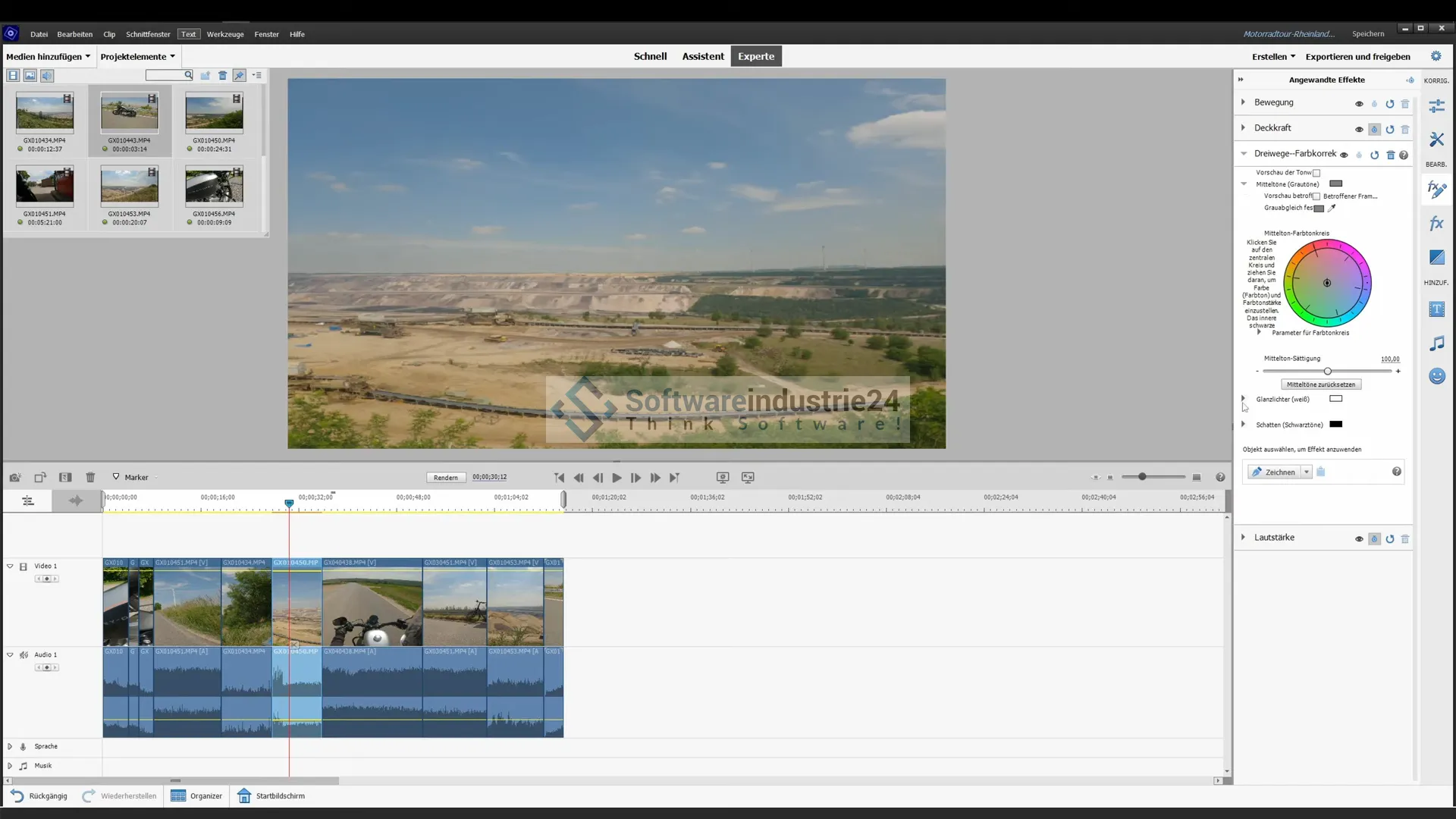Image resolution: width=1456 pixels, height=819 pixels.
Task: Expand the Schatten (Schwarztöne) section
Action: tap(1243, 425)
